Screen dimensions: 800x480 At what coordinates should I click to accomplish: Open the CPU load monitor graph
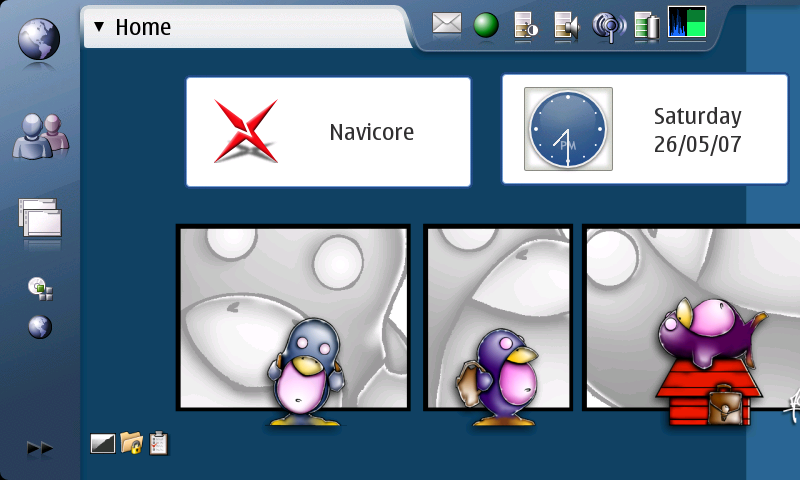687,22
